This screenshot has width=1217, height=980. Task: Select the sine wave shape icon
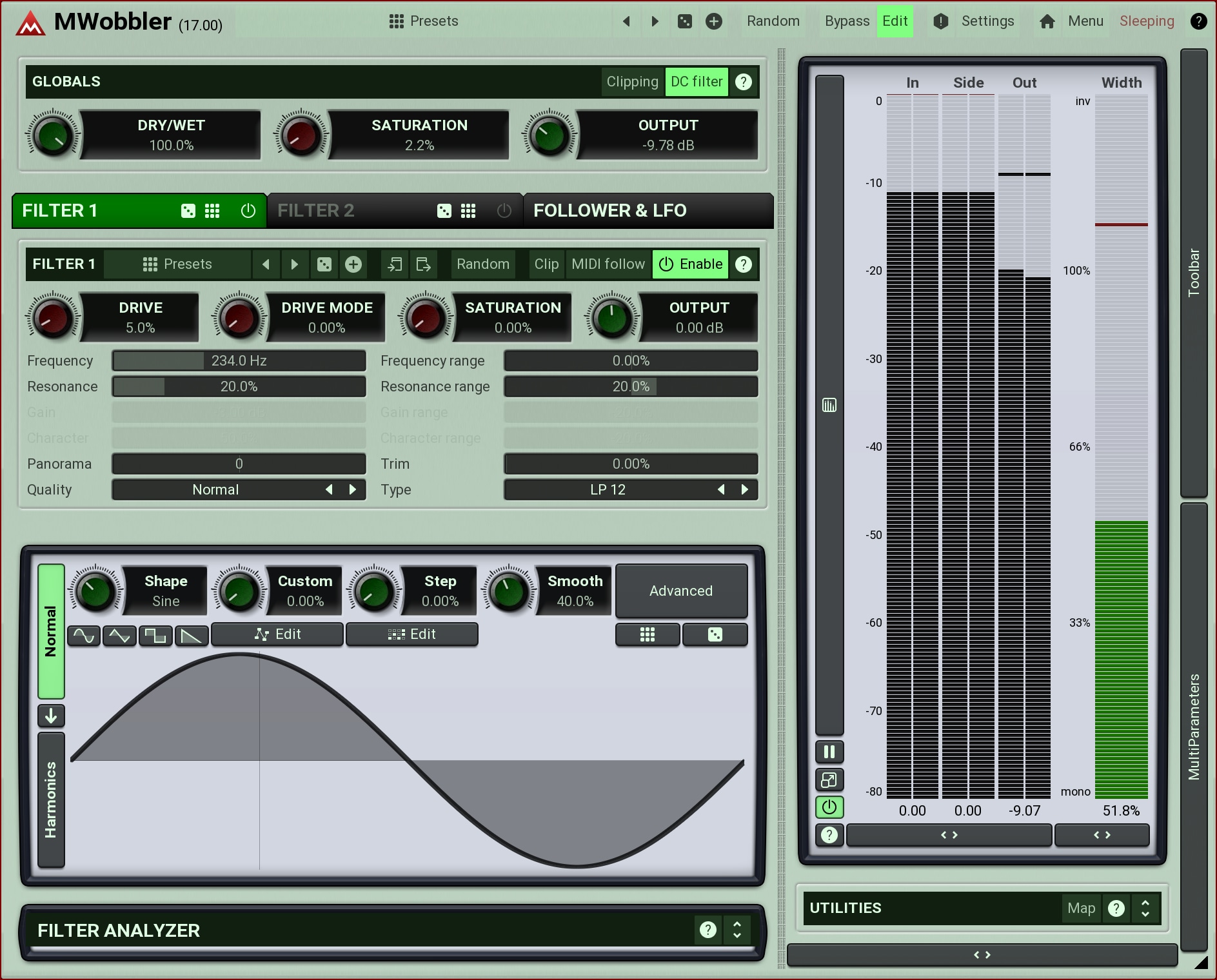click(x=84, y=636)
